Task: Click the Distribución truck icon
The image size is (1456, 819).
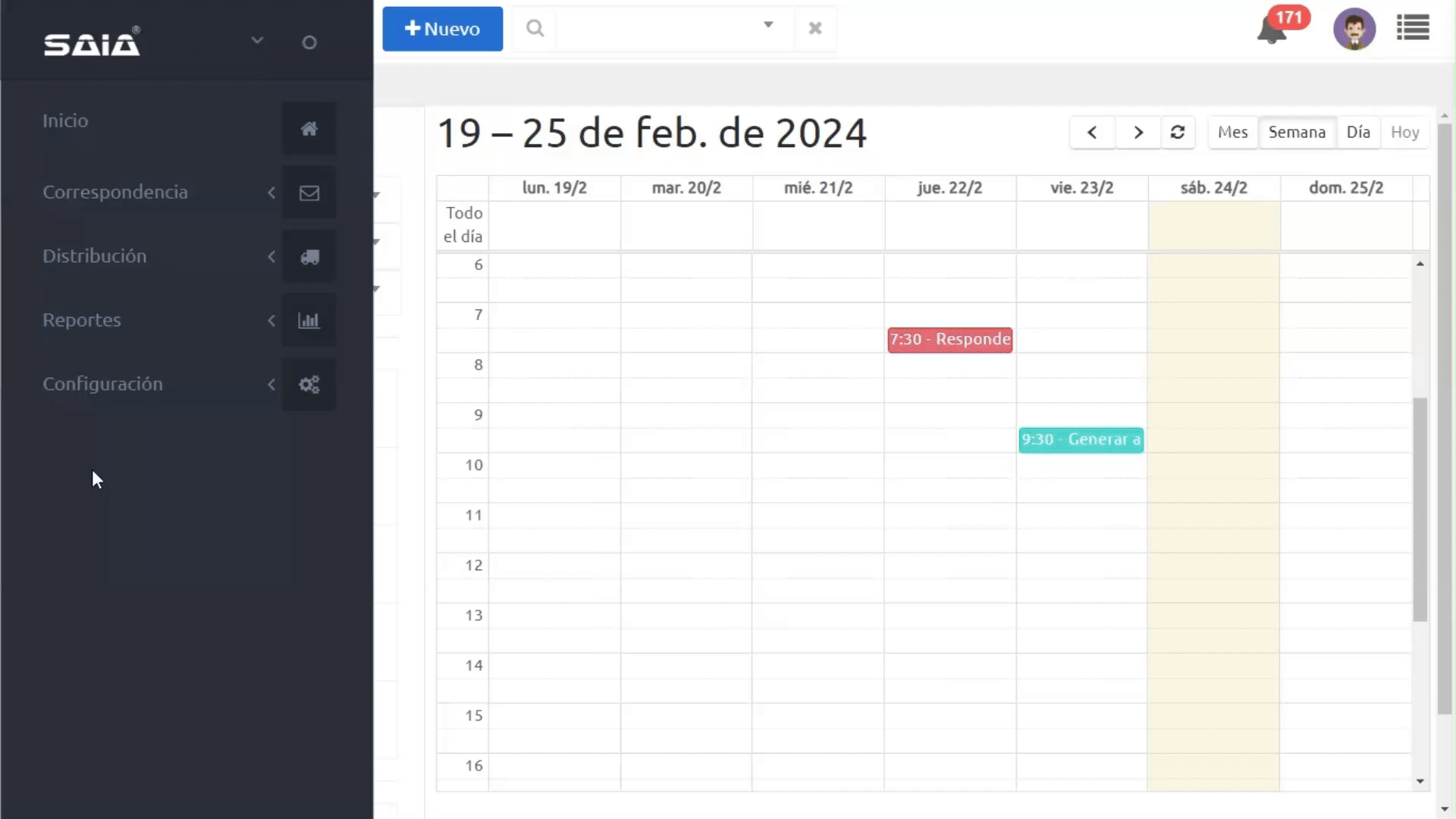Action: pos(309,257)
